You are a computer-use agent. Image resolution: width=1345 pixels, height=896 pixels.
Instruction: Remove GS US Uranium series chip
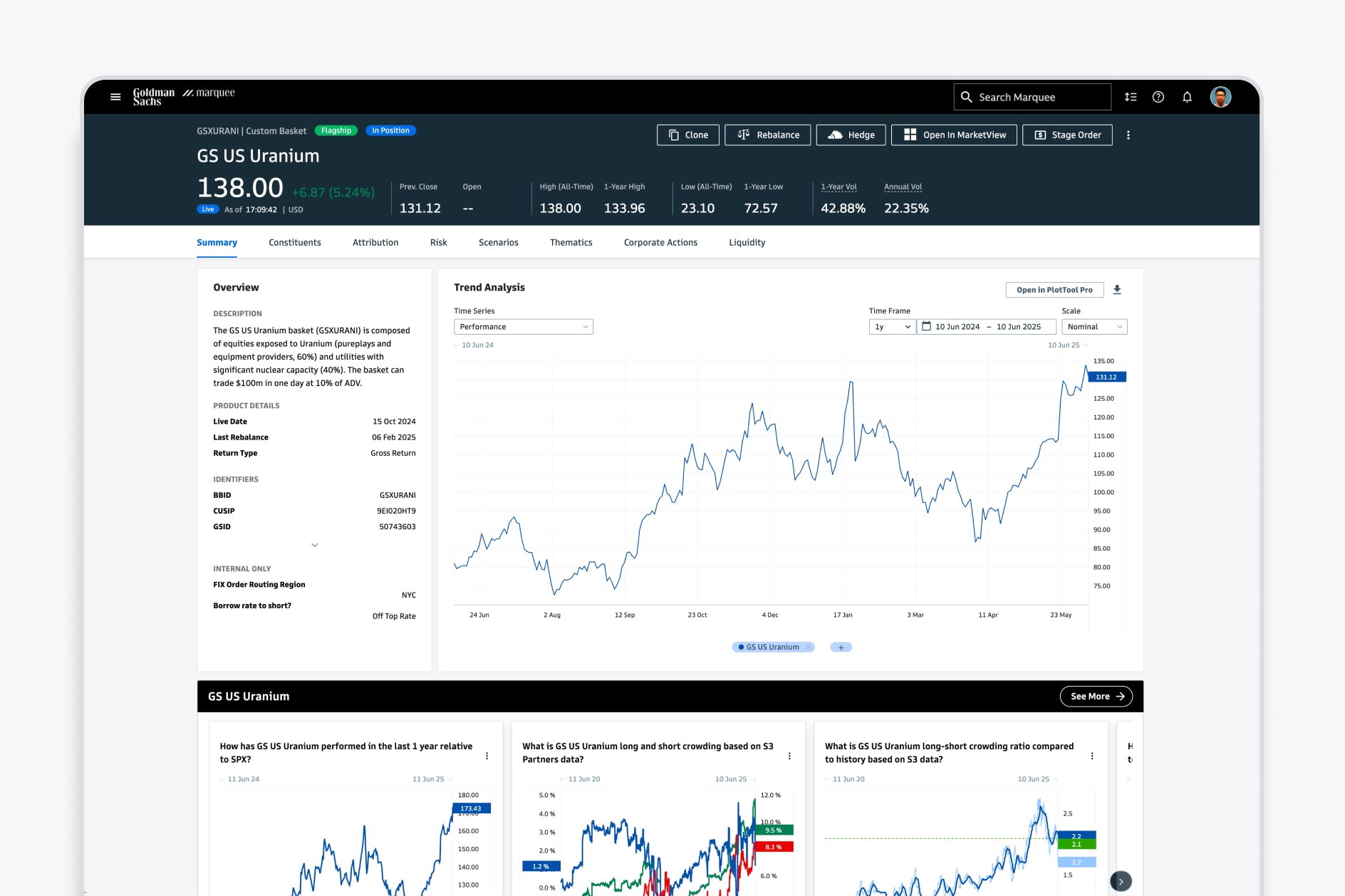coord(809,647)
